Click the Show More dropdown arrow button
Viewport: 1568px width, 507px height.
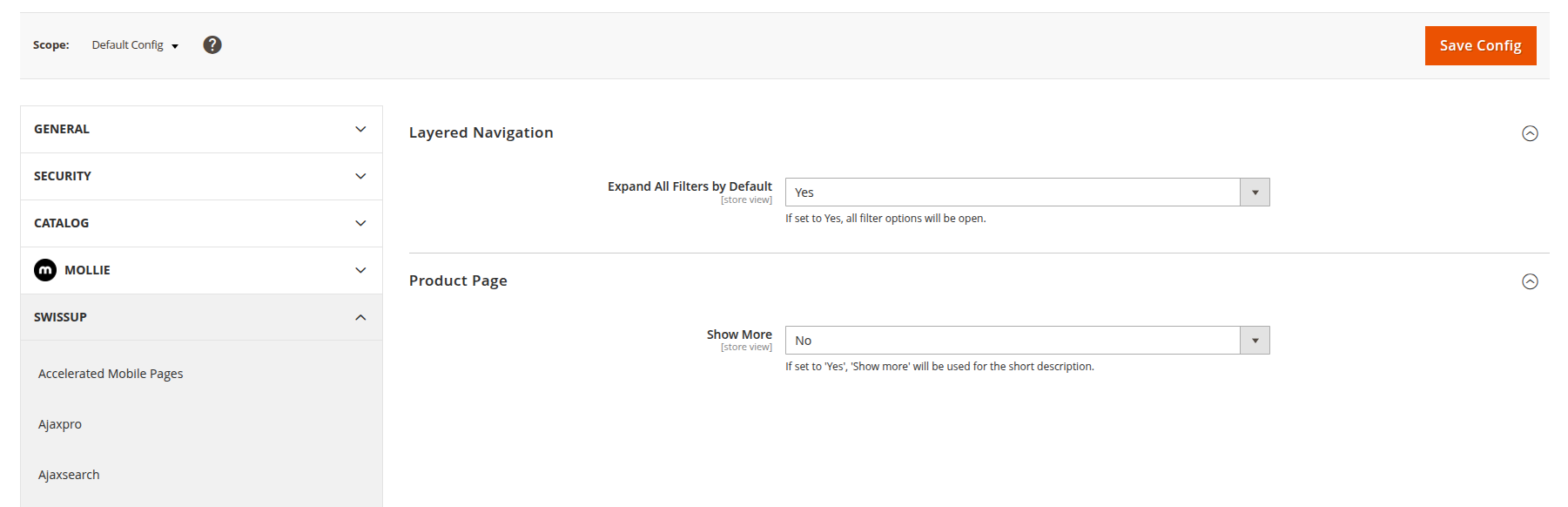click(1255, 341)
